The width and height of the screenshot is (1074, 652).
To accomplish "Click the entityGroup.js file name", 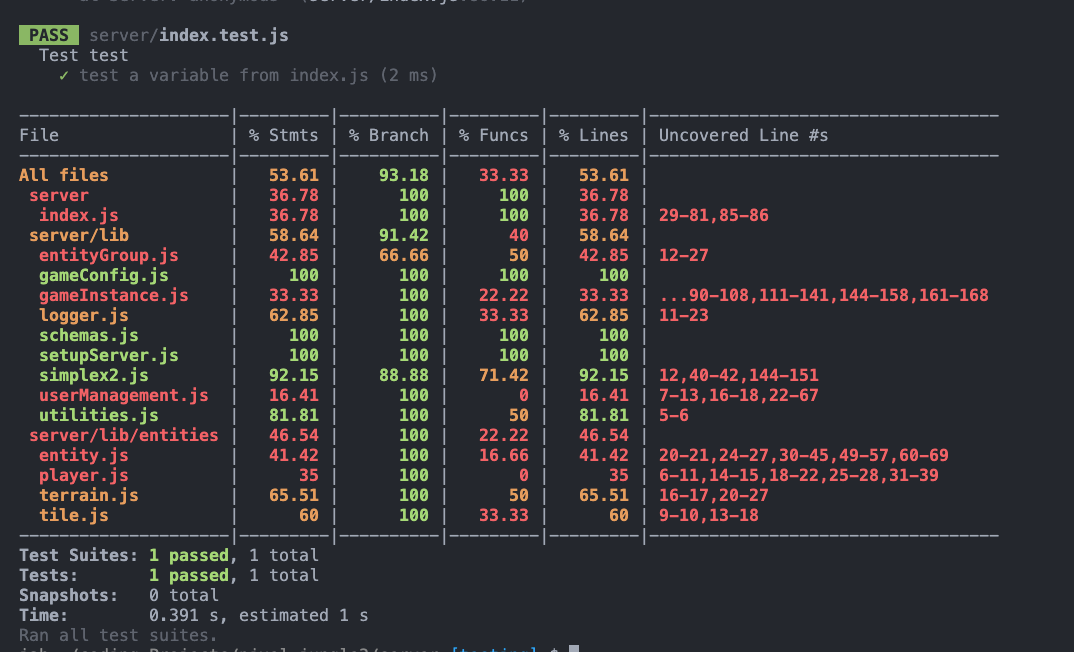I will point(108,255).
